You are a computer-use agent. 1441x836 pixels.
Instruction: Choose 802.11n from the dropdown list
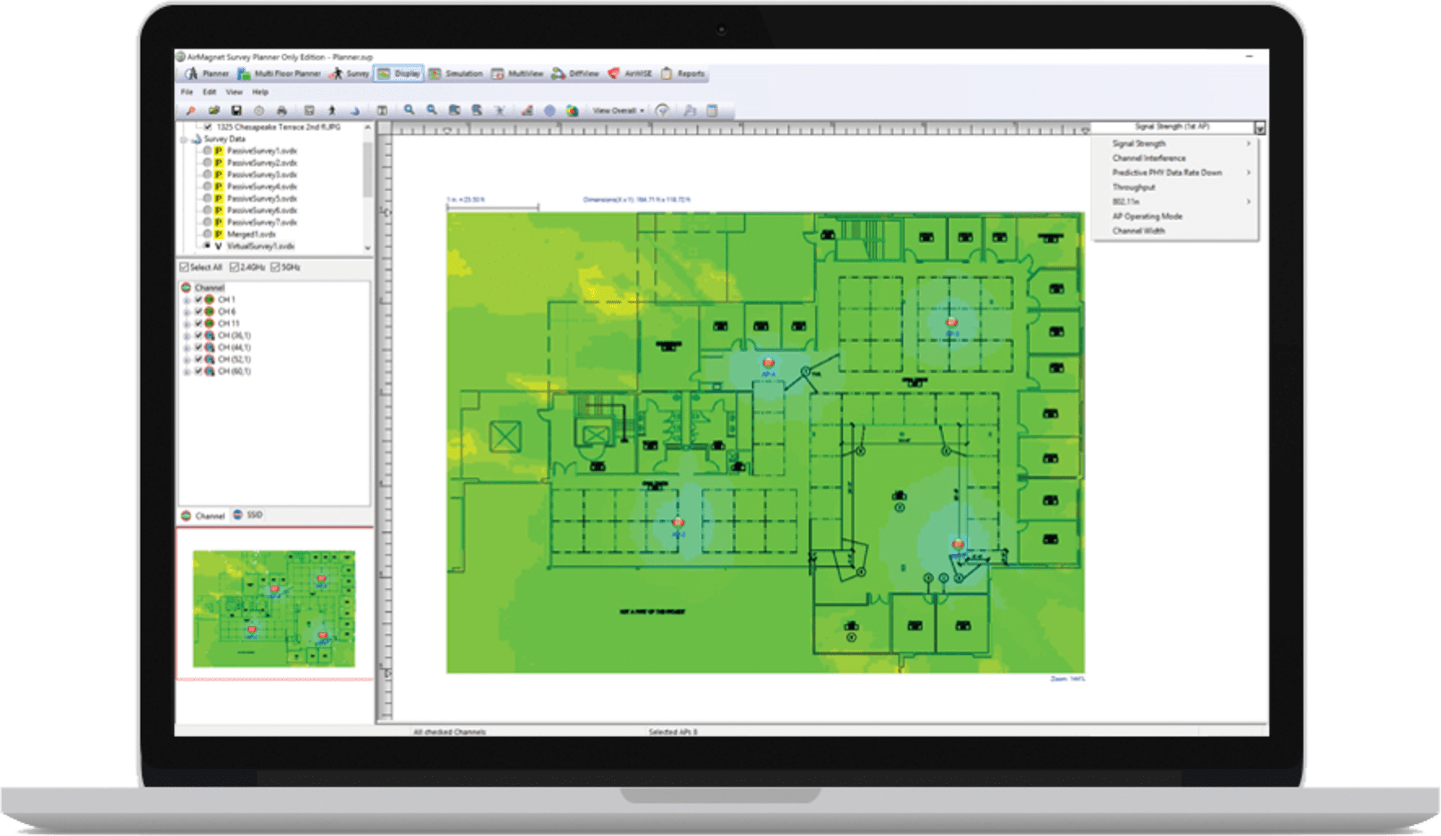1175,202
